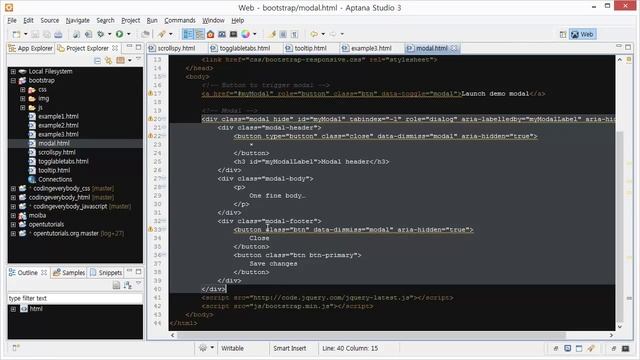Collapse the bootstrap project node

(13, 80)
